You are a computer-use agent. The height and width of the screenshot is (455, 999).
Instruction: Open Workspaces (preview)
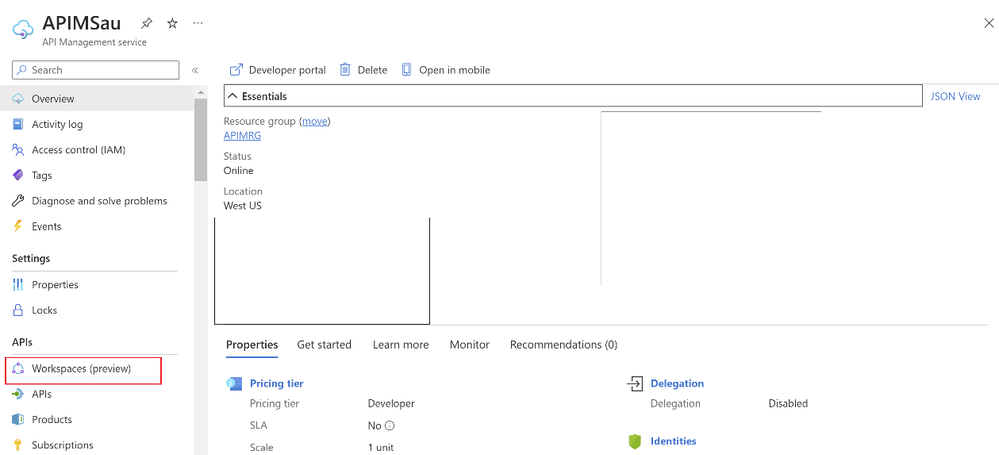[83, 368]
